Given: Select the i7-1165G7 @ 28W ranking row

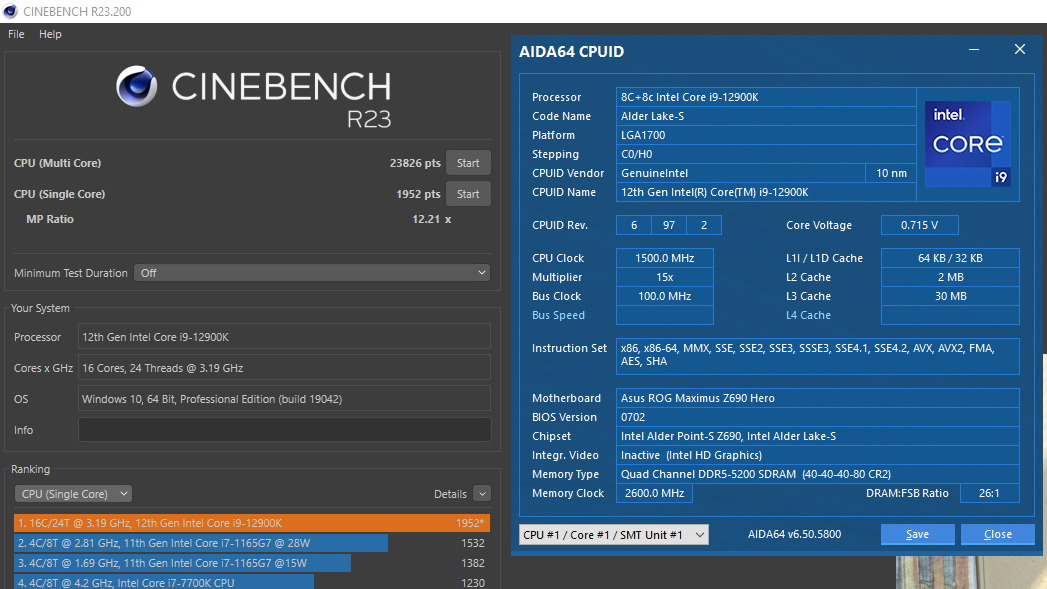Looking at the screenshot, I should click(x=252, y=543).
